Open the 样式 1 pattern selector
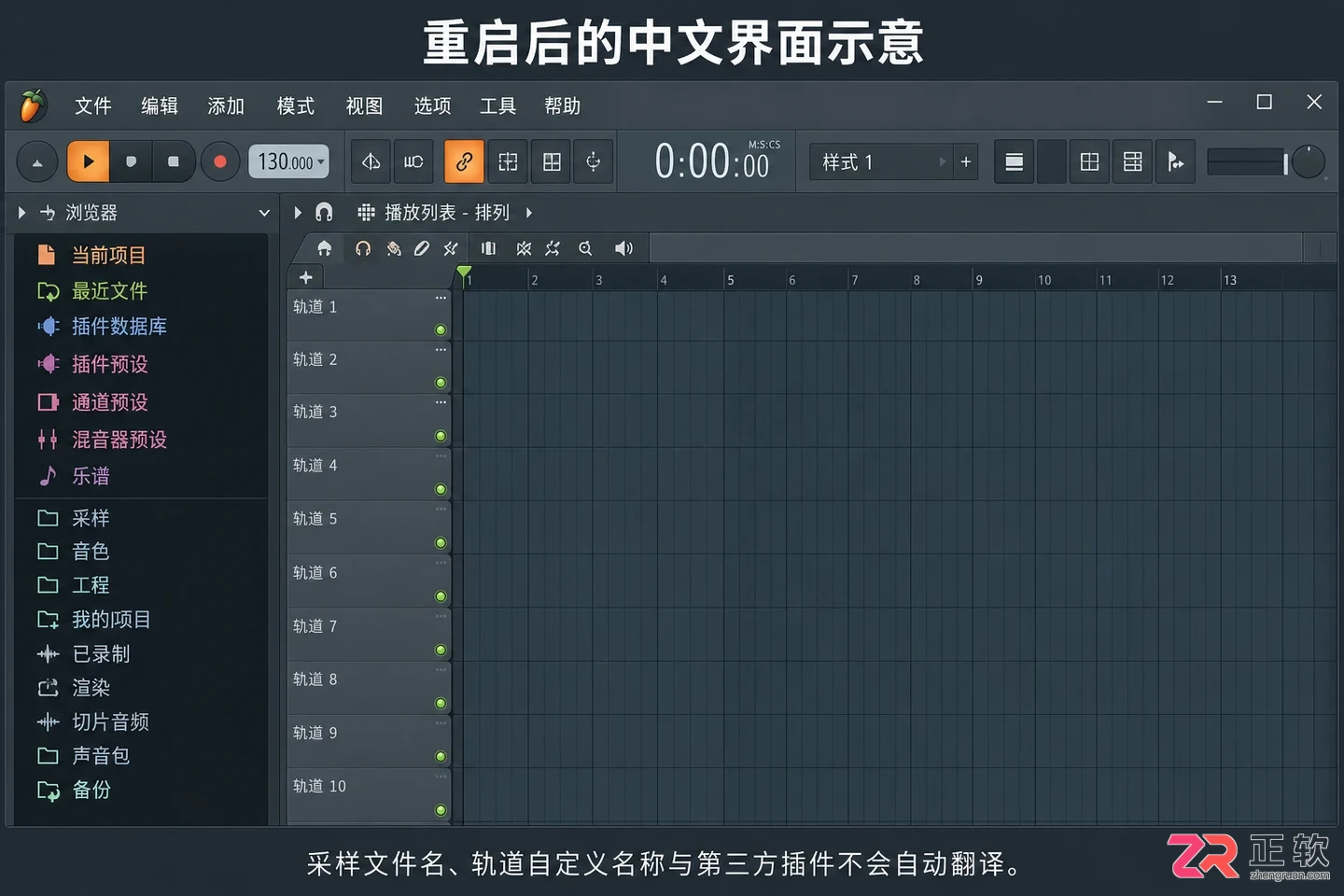The width and height of the screenshot is (1344, 896). coord(880,162)
